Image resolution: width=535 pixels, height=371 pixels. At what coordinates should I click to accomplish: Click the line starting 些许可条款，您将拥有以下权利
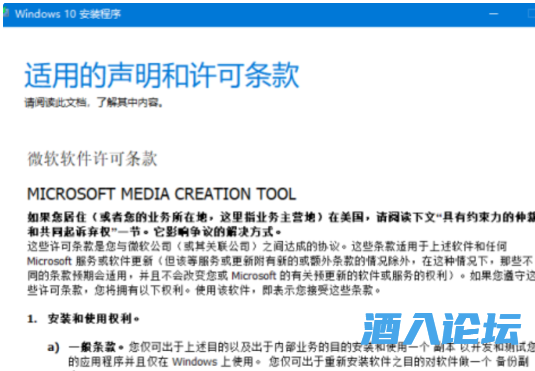coord(204,290)
